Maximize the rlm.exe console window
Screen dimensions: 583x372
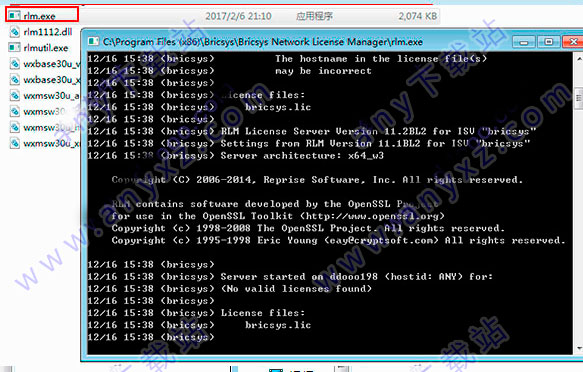548,42
